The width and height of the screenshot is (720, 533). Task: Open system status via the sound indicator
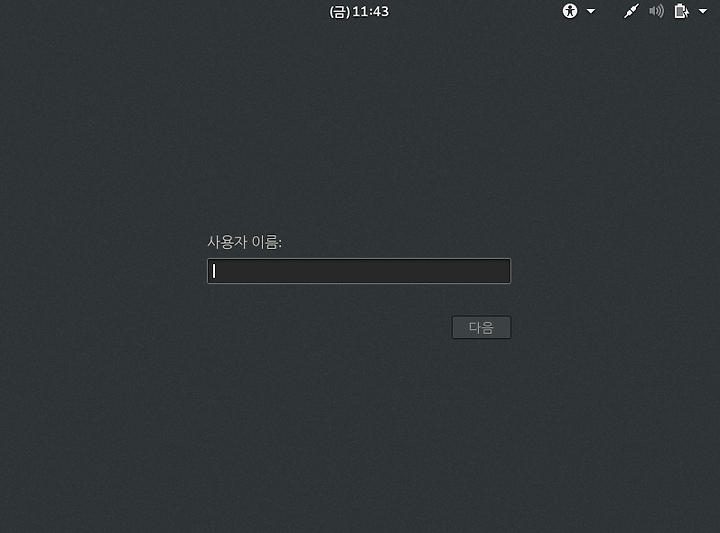coord(656,11)
